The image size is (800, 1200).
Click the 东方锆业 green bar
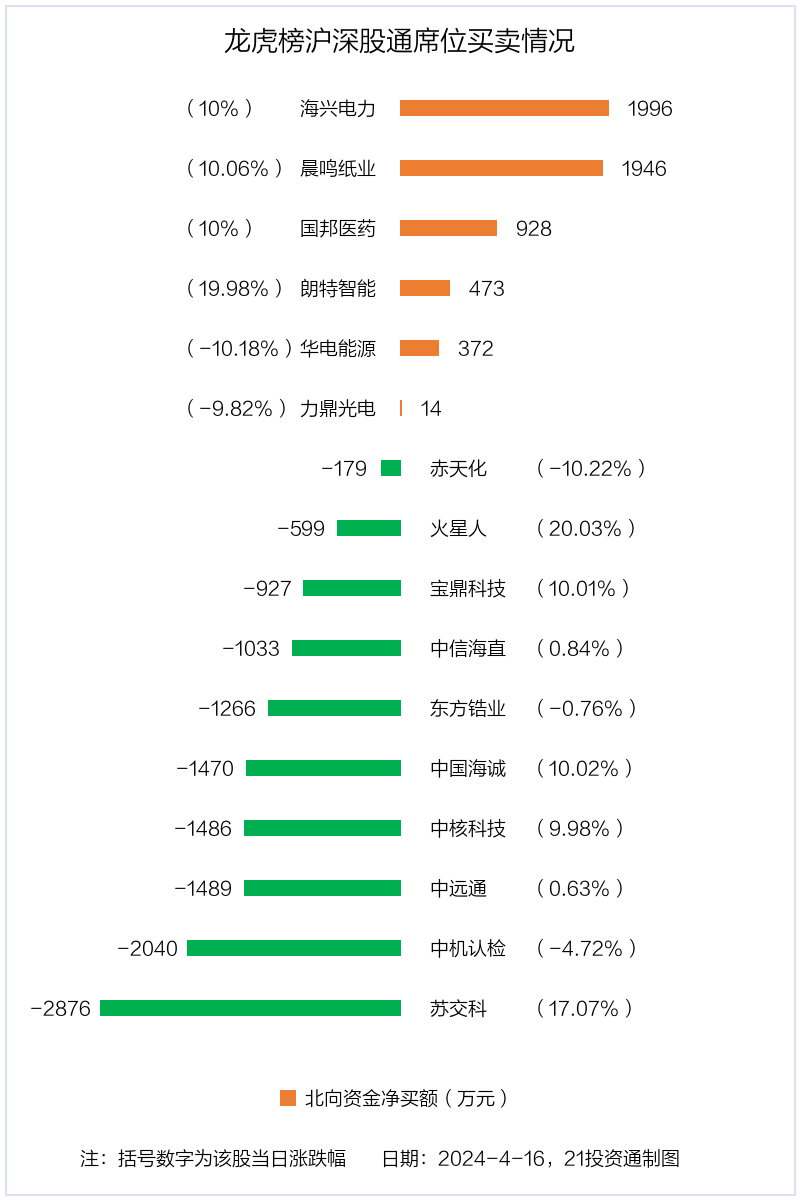(x=334, y=708)
